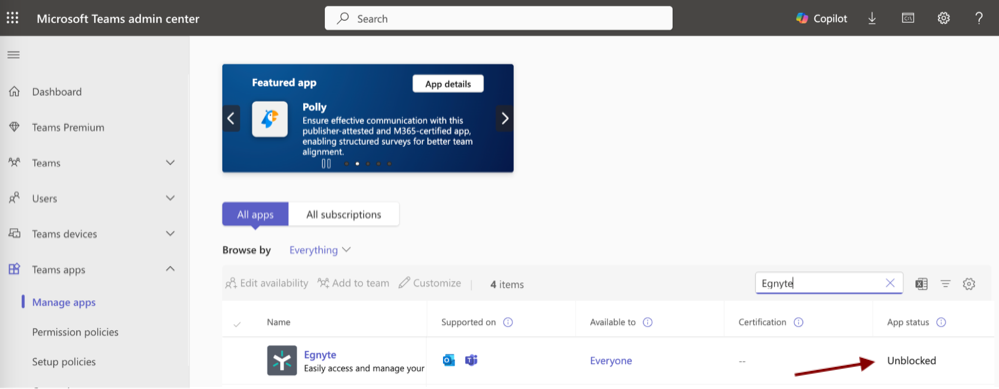Collapse navigation with hamburger icon
Image resolution: width=999 pixels, height=389 pixels.
coord(13,55)
